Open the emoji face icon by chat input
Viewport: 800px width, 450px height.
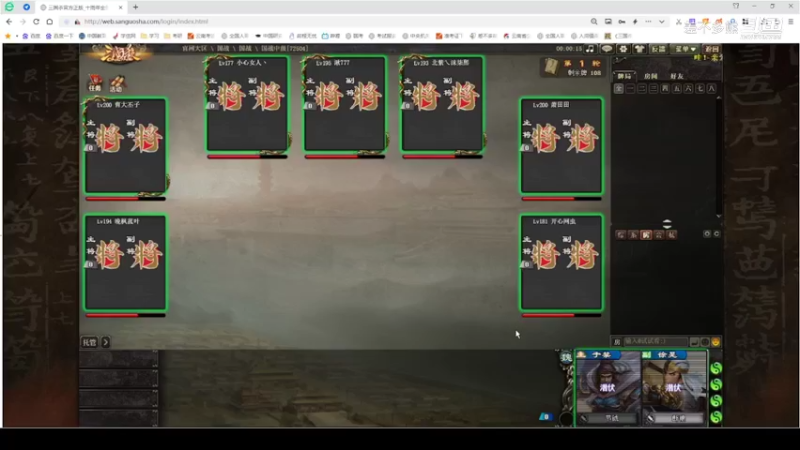(716, 342)
